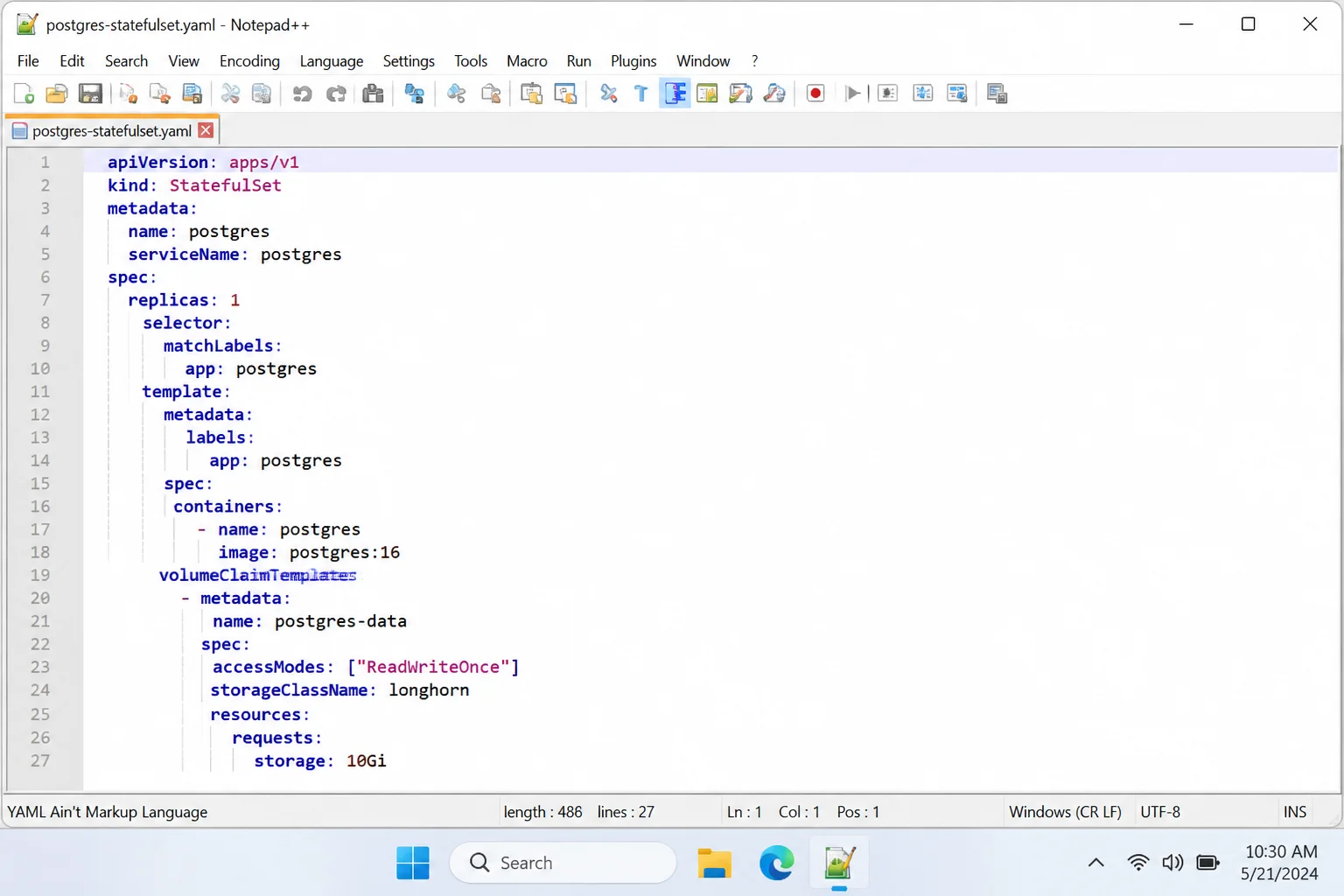1344x896 pixels.
Task: Click the name: postgres-data line
Action: pos(310,621)
